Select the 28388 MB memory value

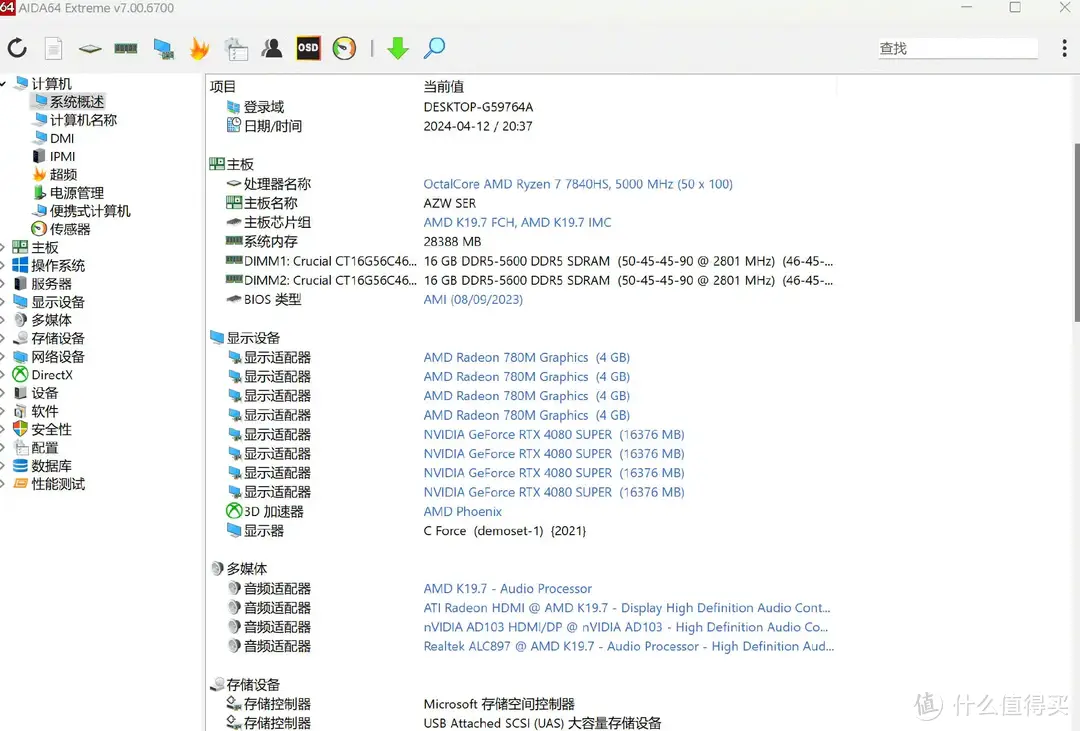[452, 242]
